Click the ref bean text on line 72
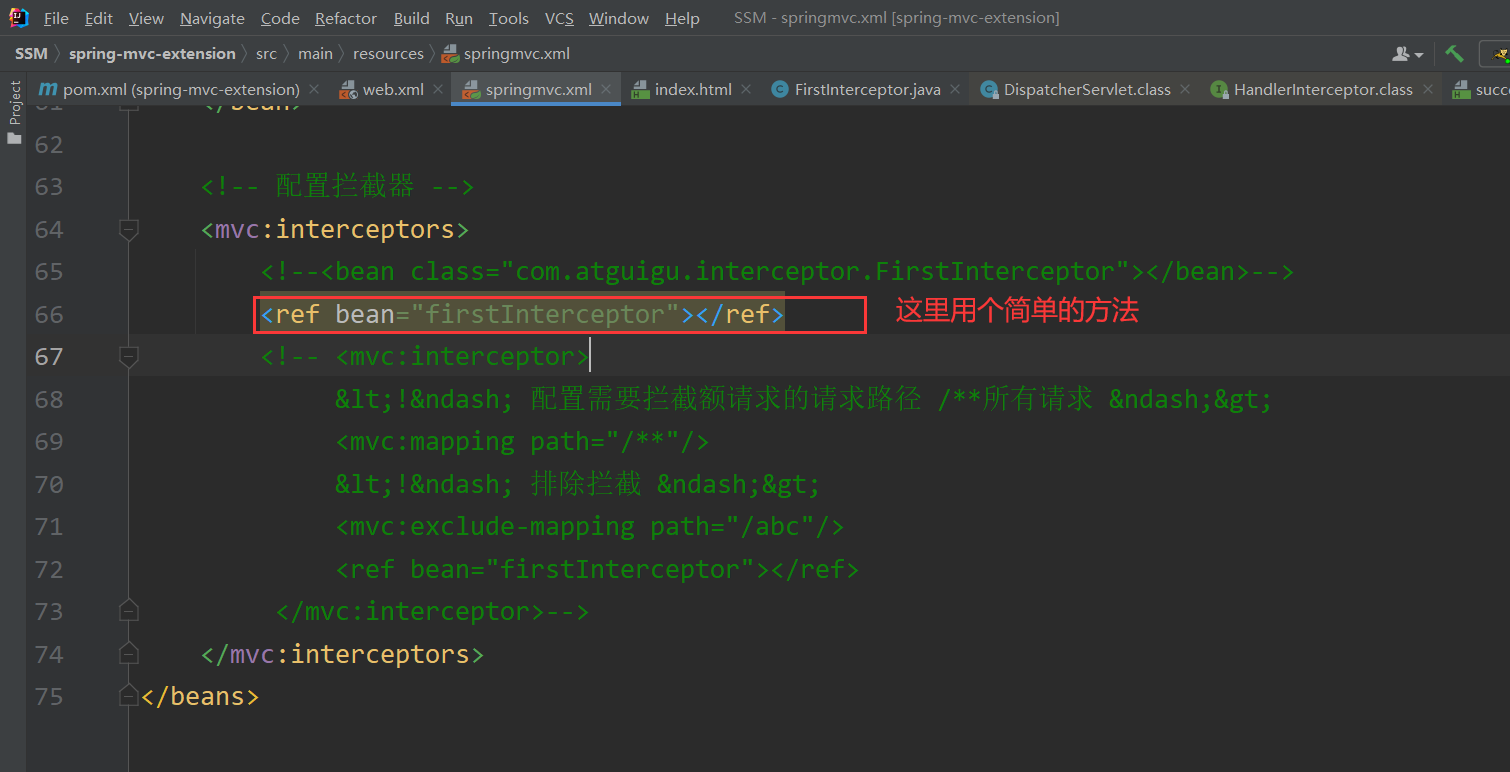The width and height of the screenshot is (1510, 772). tap(597, 570)
